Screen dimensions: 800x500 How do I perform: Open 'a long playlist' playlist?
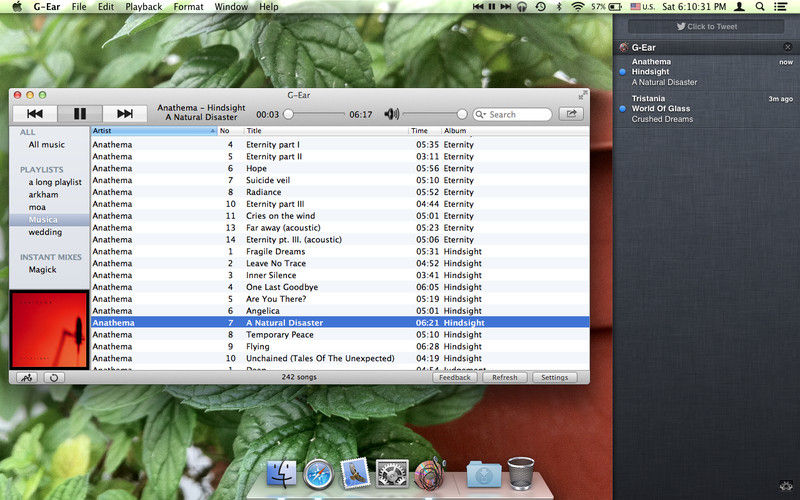(x=55, y=182)
